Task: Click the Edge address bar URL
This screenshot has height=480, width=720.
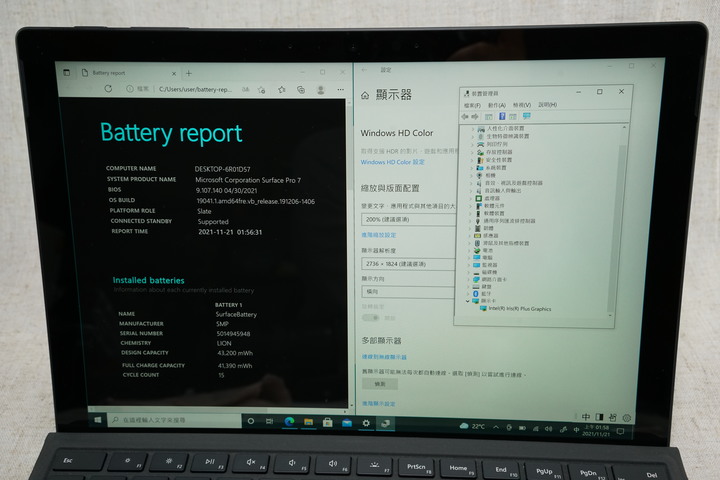Action: (195, 89)
